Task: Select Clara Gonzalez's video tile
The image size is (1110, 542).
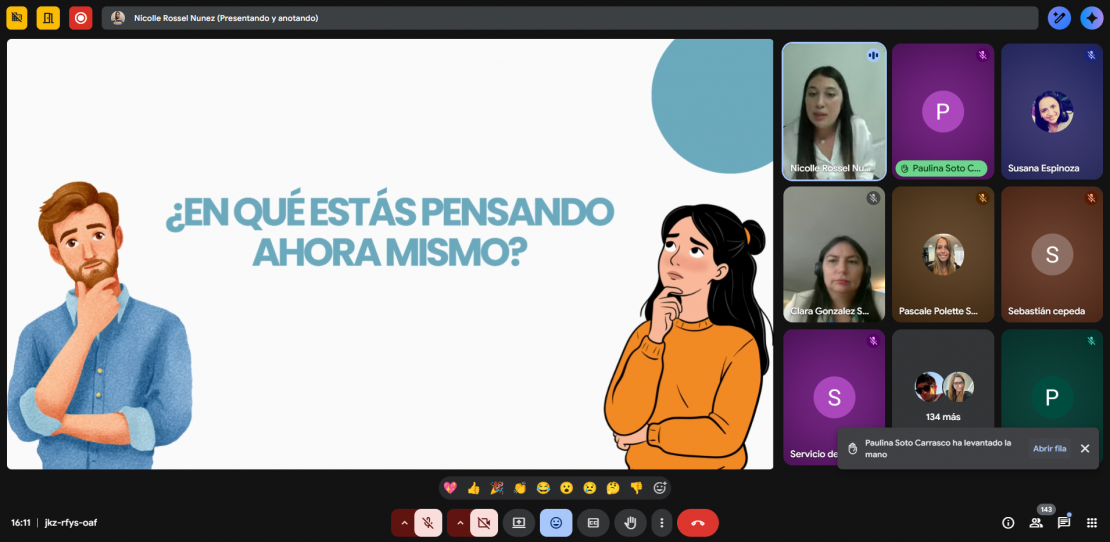Action: 833,254
